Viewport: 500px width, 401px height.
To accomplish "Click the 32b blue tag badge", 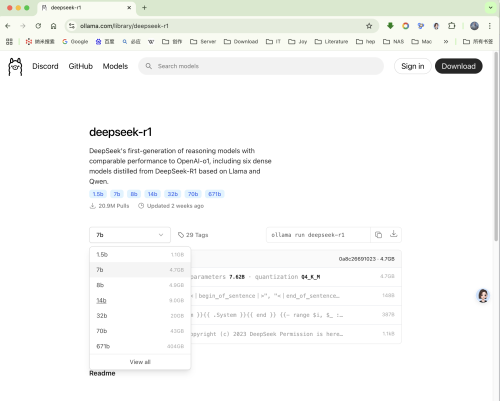I will (173, 194).
